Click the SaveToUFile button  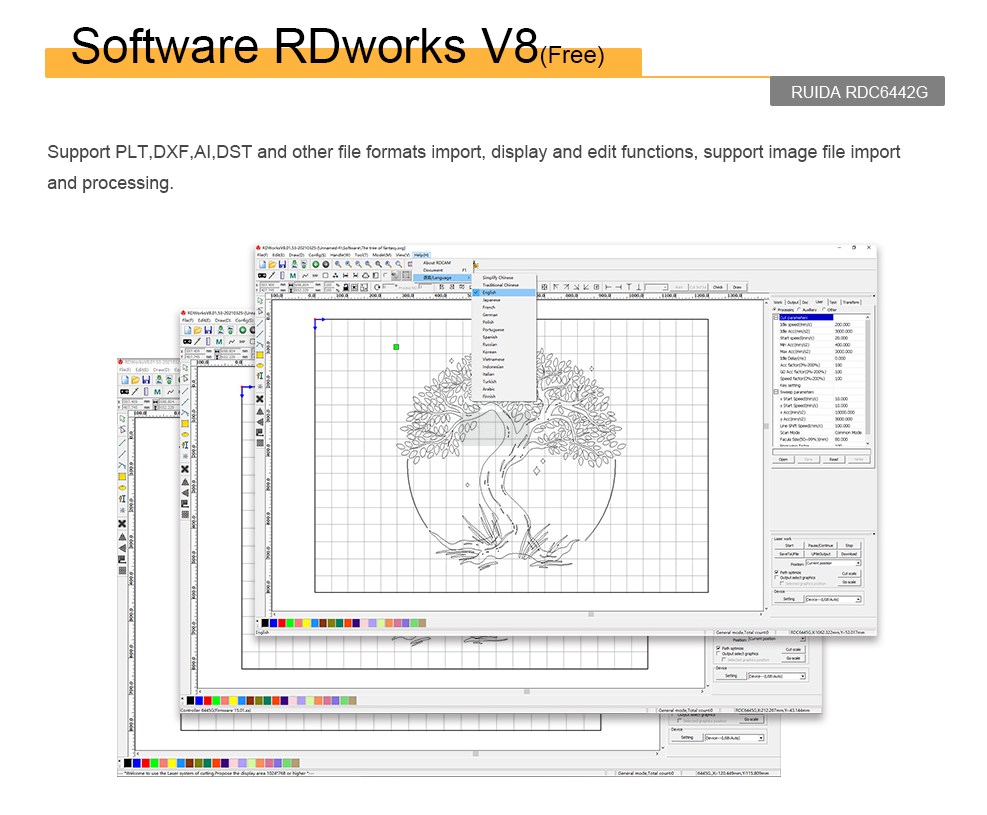789,554
